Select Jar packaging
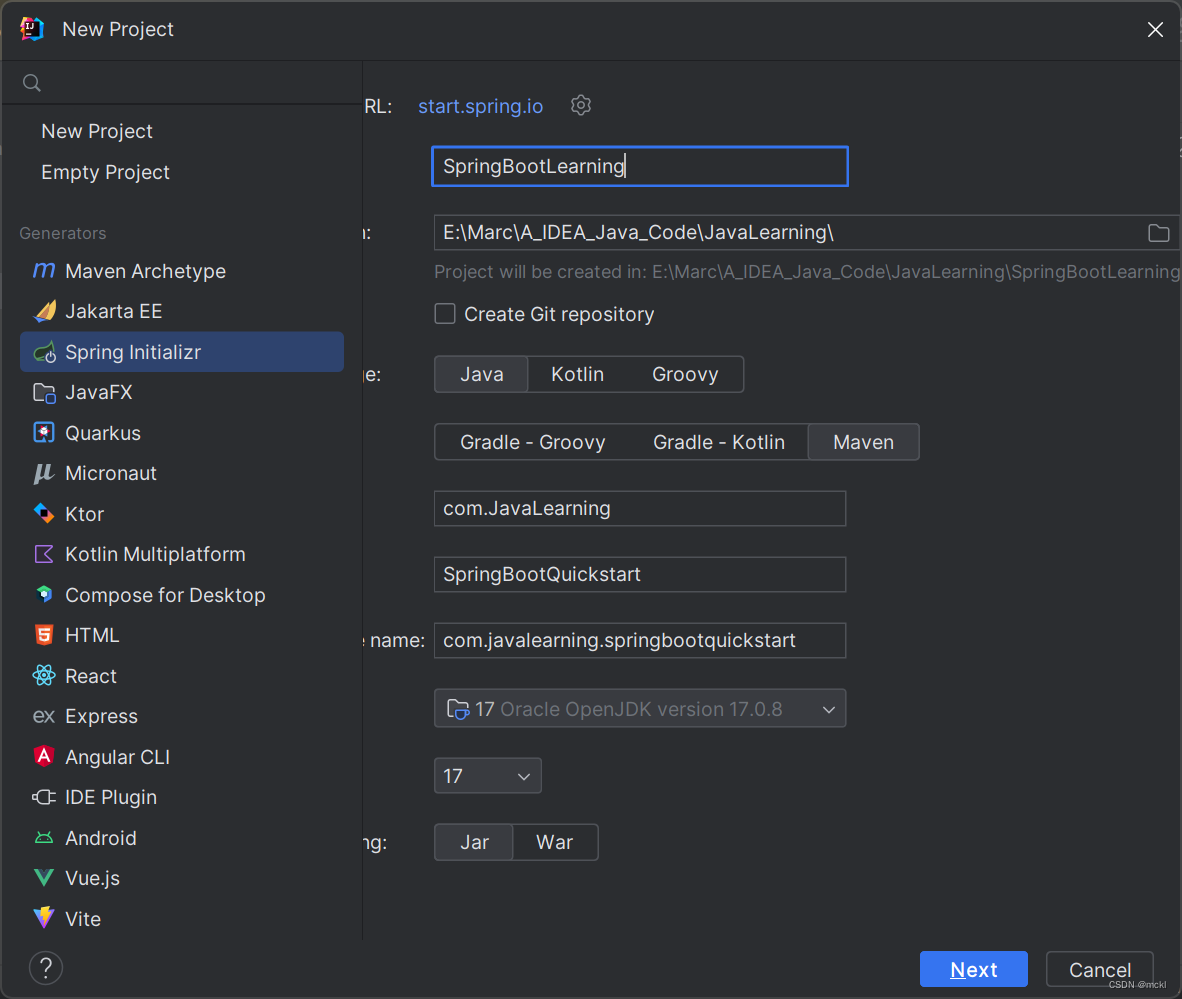 click(474, 842)
